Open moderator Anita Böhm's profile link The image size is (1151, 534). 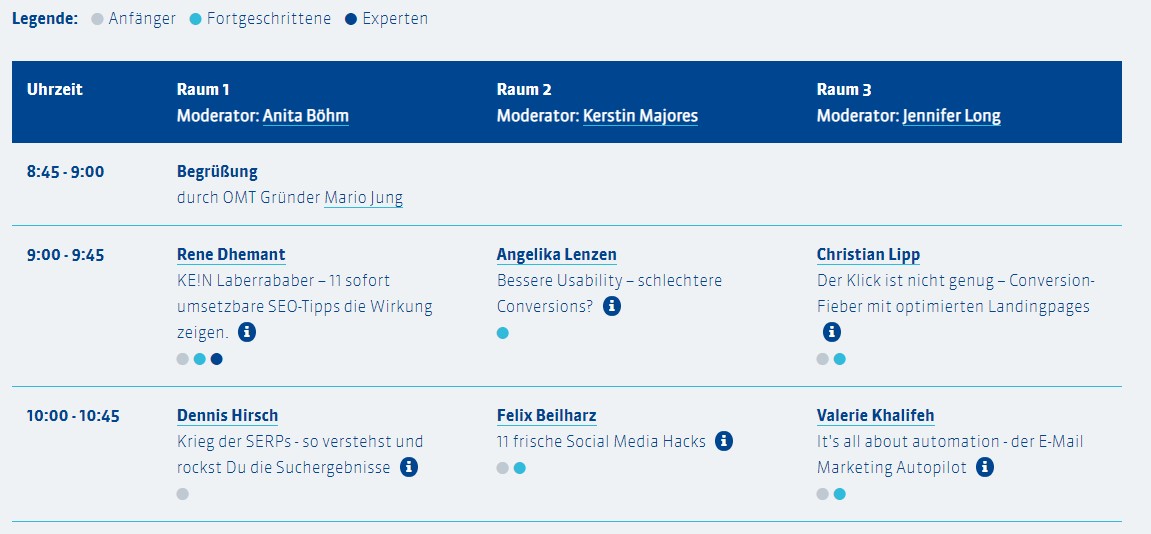(x=306, y=116)
